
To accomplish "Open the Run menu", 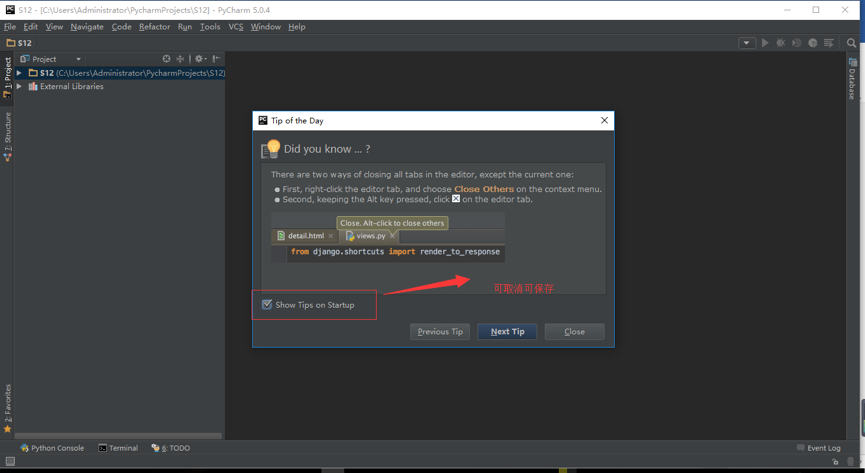I will pos(185,26).
